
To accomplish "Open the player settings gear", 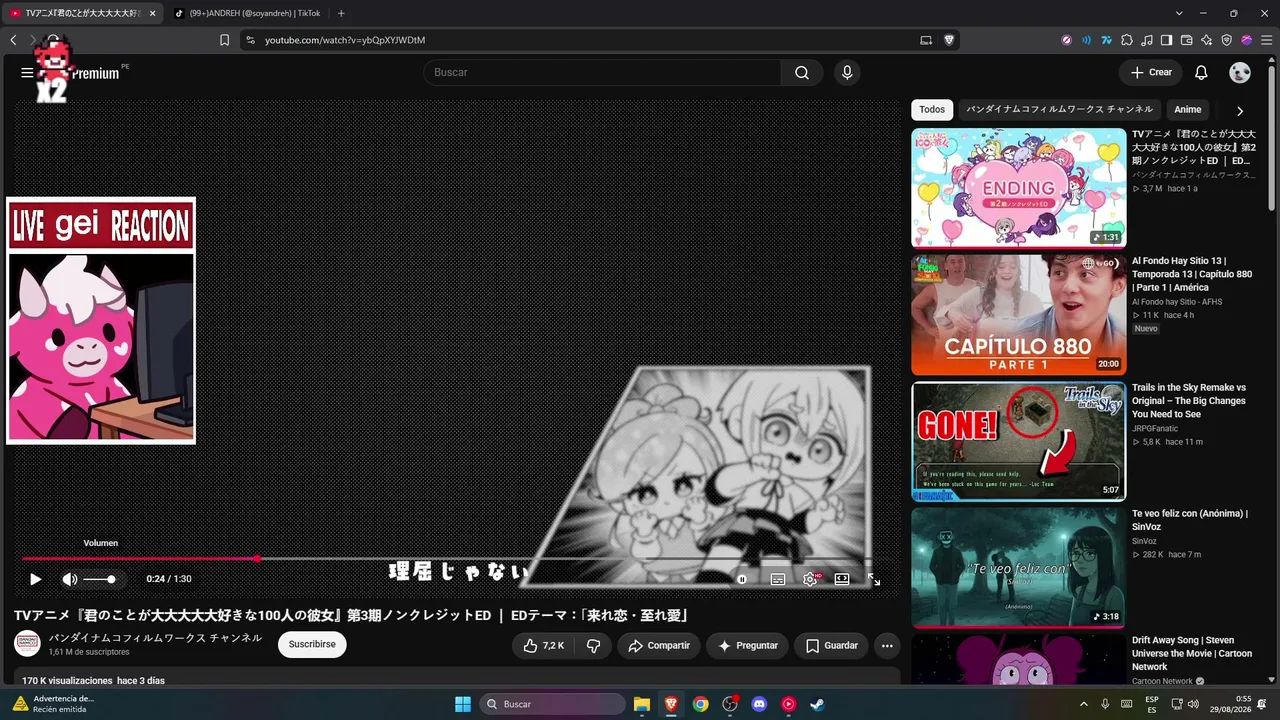I will pyautogui.click(x=810, y=579).
